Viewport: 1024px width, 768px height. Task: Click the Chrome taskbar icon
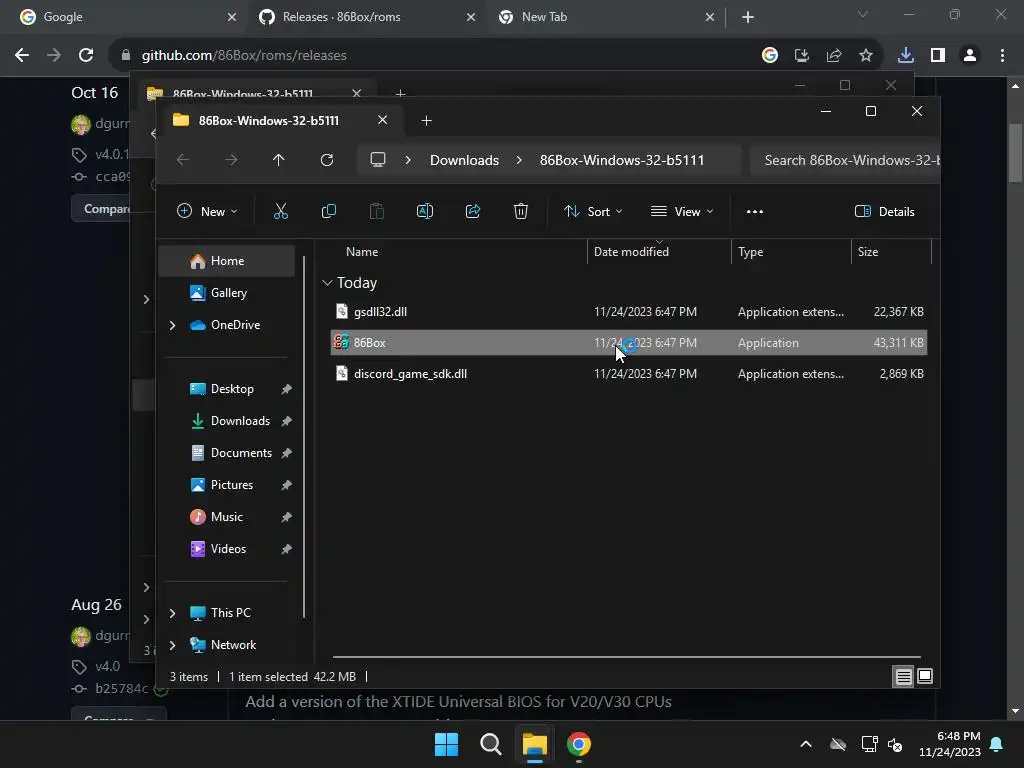(579, 744)
